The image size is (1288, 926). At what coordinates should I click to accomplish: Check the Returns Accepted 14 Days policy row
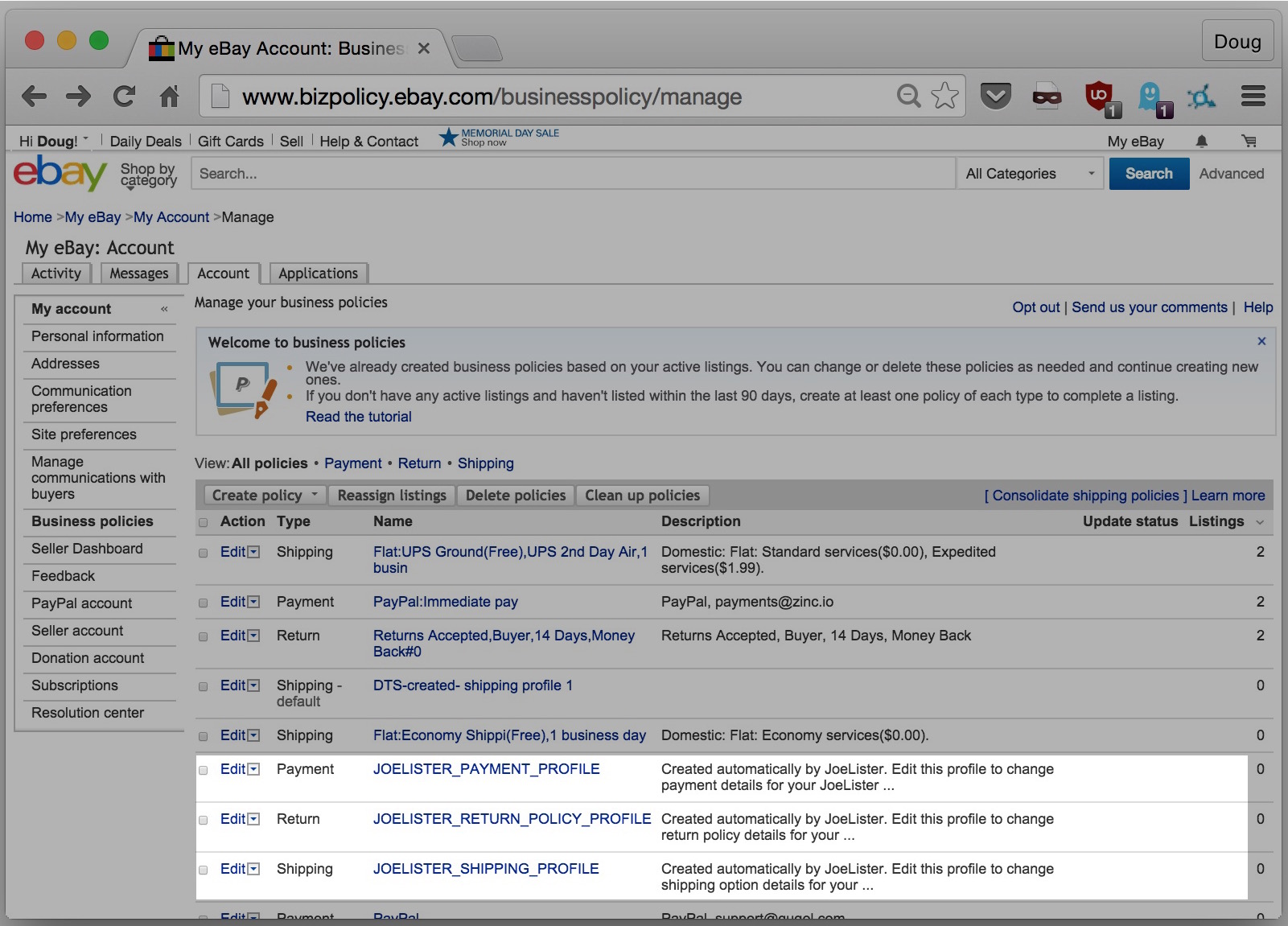click(x=203, y=636)
